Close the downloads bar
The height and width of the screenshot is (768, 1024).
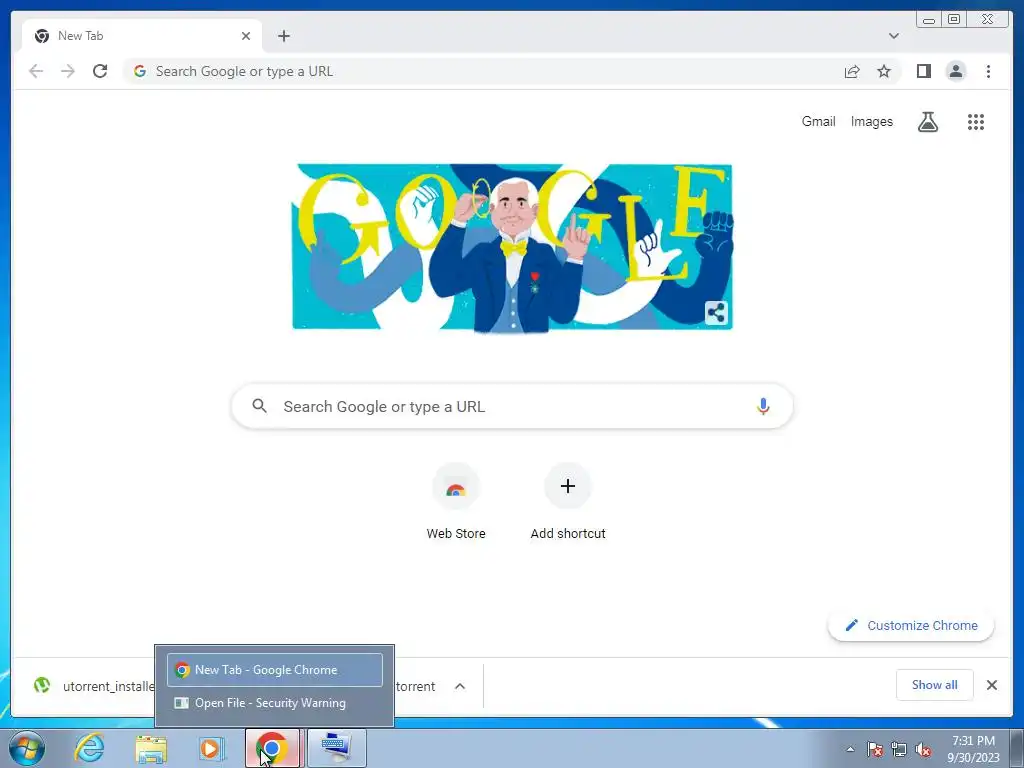point(991,685)
